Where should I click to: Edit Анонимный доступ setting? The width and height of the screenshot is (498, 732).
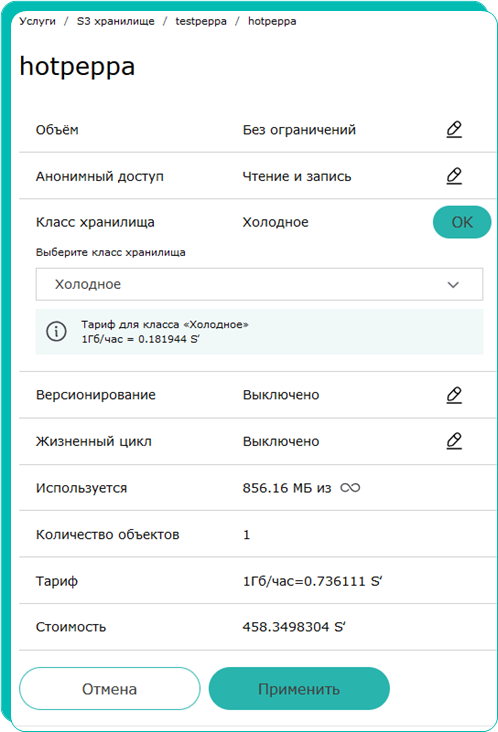coord(454,176)
